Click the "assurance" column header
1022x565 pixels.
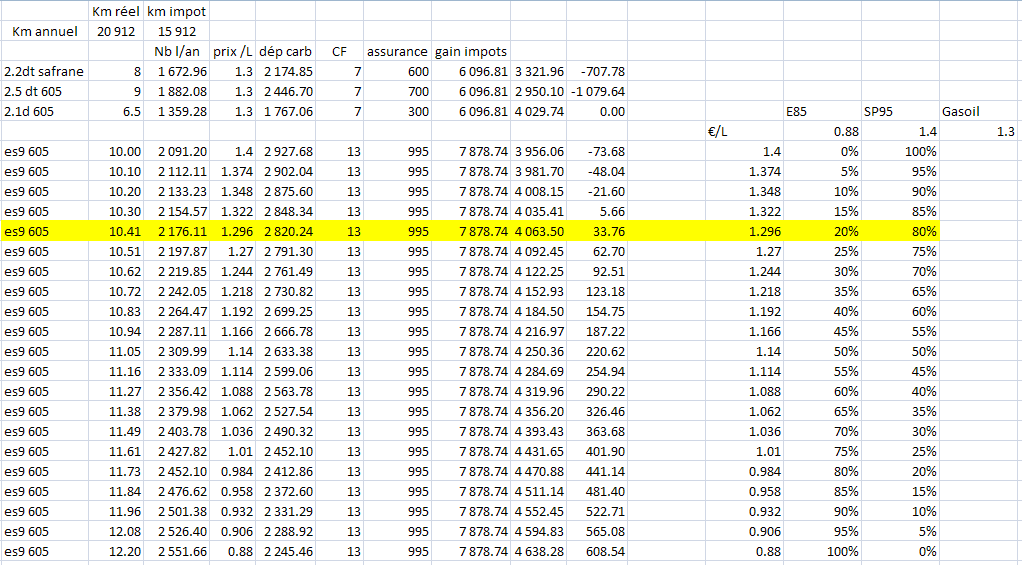point(397,51)
